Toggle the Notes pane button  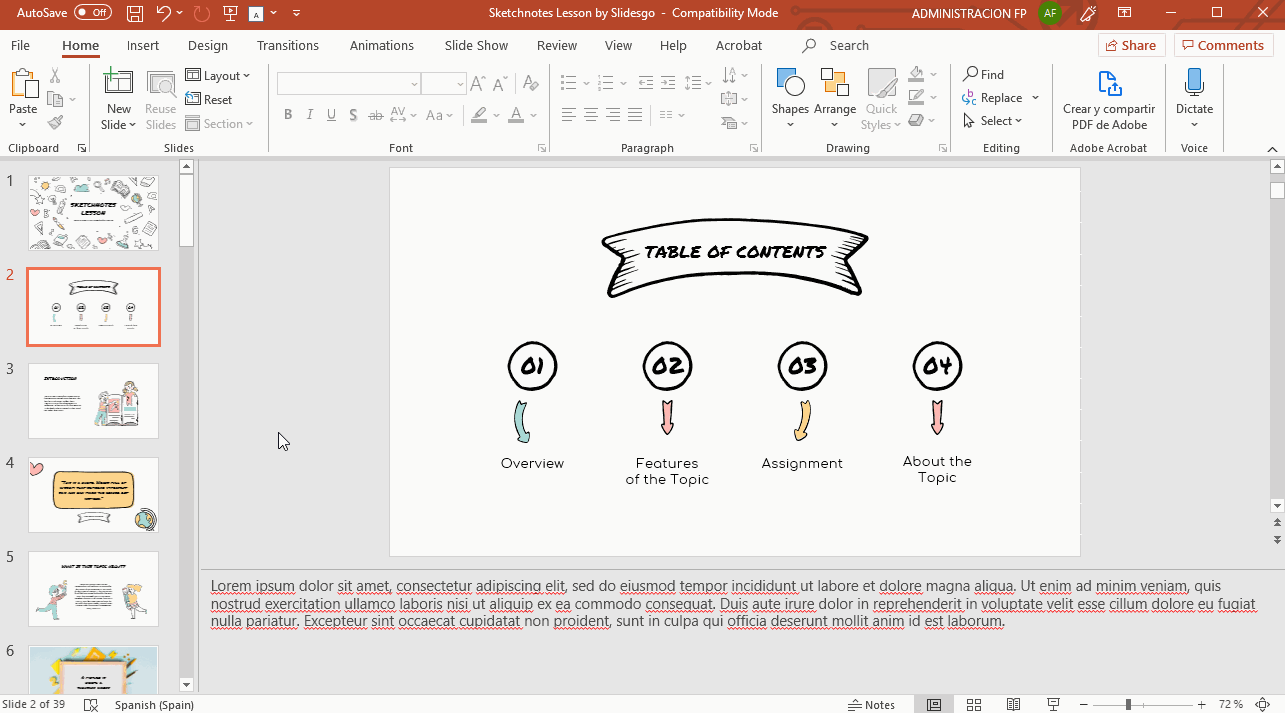871,704
